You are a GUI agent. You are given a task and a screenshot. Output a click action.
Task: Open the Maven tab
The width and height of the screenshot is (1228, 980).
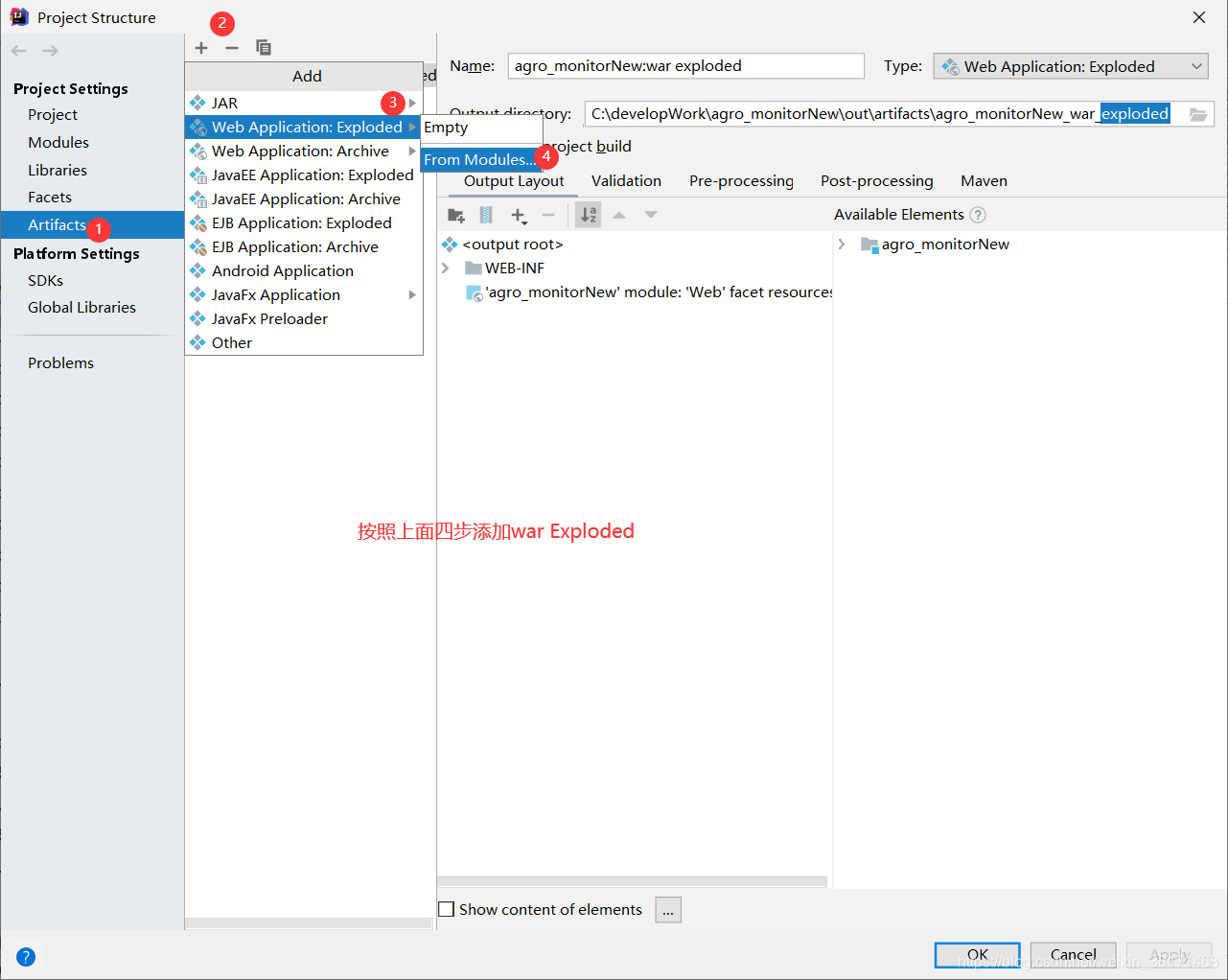(984, 181)
